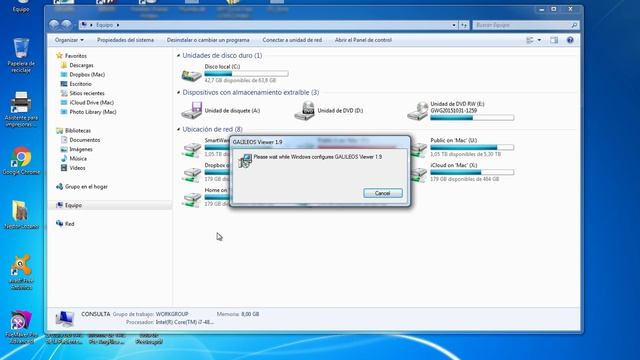Select the Home network drive icon
The image size is (640, 360).
coord(191,199)
